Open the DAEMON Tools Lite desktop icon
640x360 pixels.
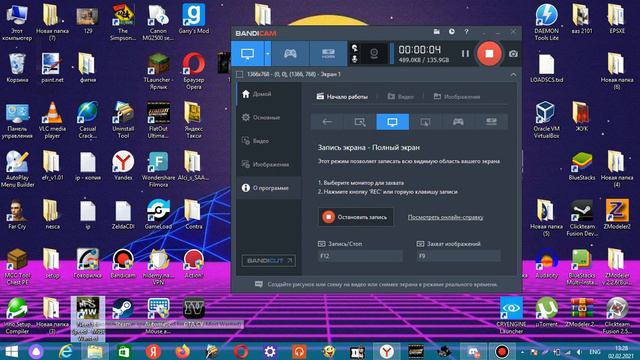(546, 22)
